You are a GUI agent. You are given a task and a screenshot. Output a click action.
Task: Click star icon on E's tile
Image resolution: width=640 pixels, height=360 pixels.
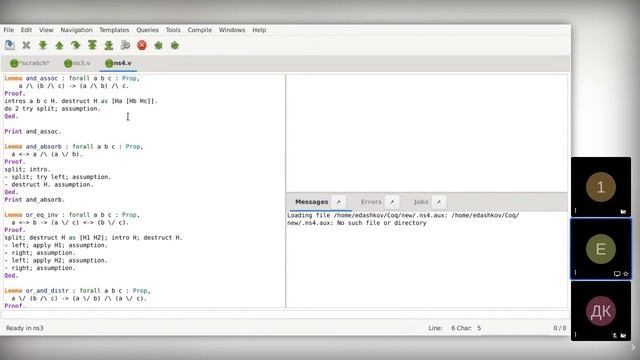click(x=626, y=274)
